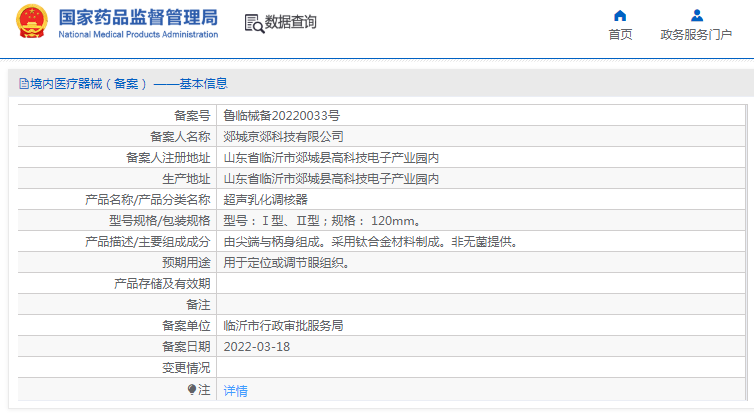Click the 备案人注册地址 address value
Screen dimensions: 754x417
(331, 158)
